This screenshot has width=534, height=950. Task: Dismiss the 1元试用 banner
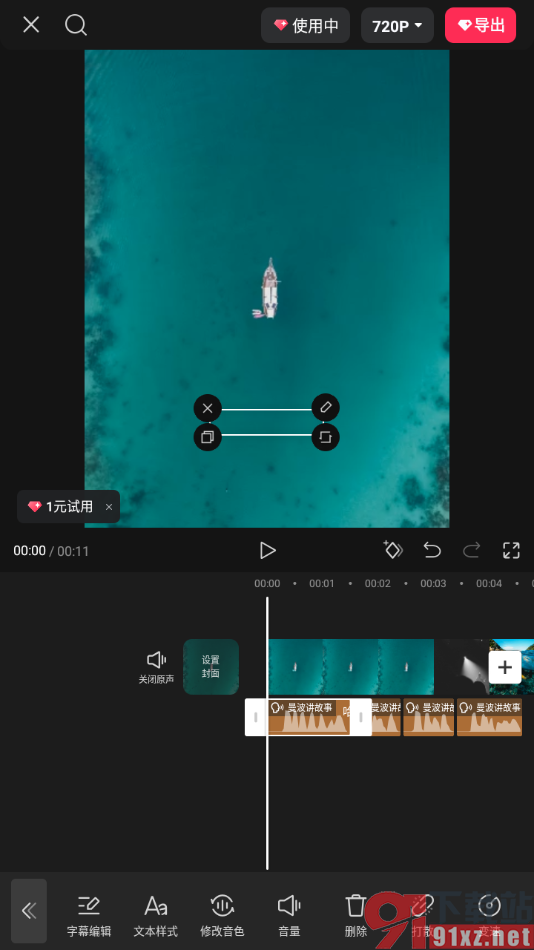click(x=109, y=507)
